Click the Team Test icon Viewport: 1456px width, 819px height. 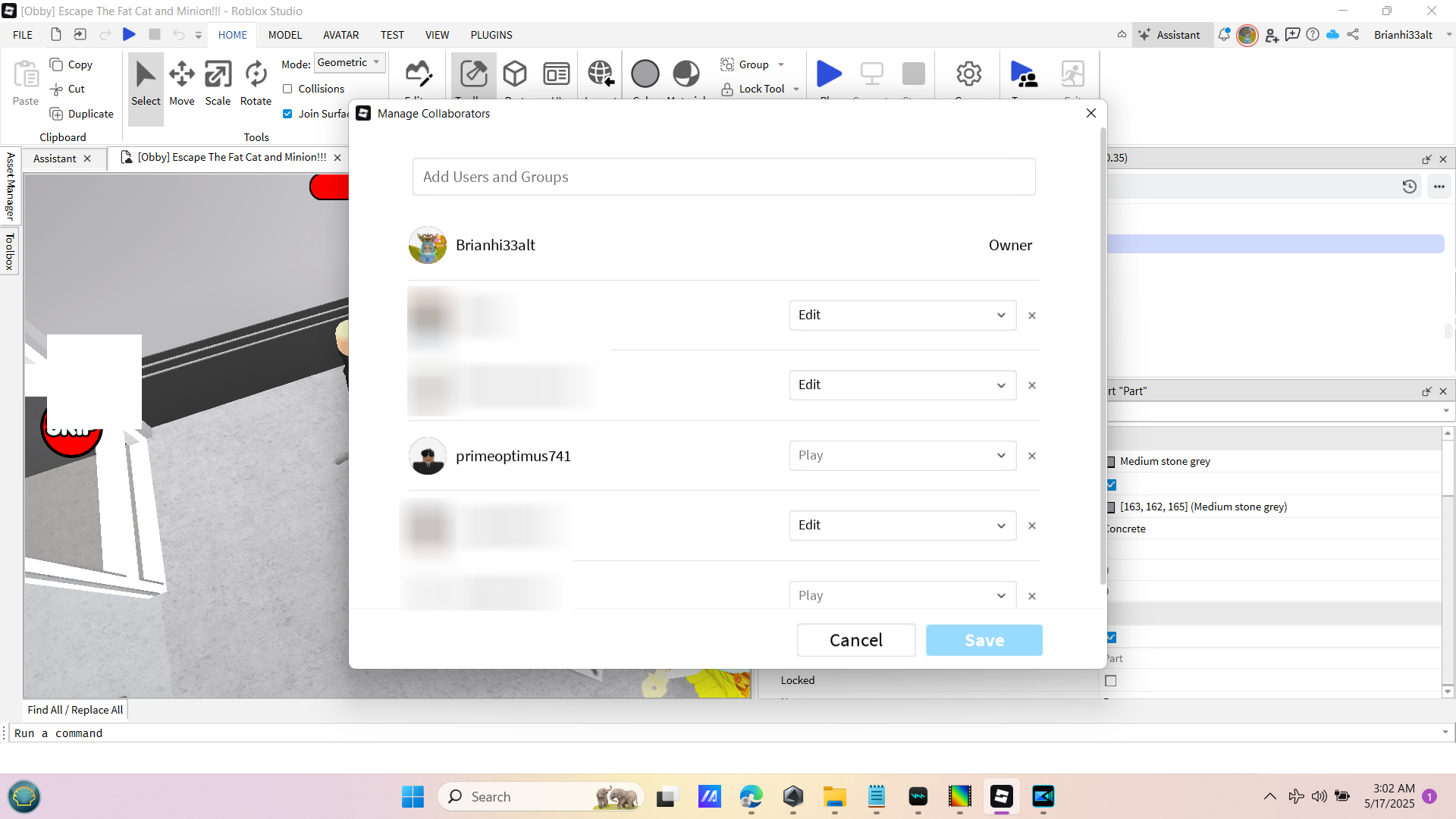[x=1024, y=74]
